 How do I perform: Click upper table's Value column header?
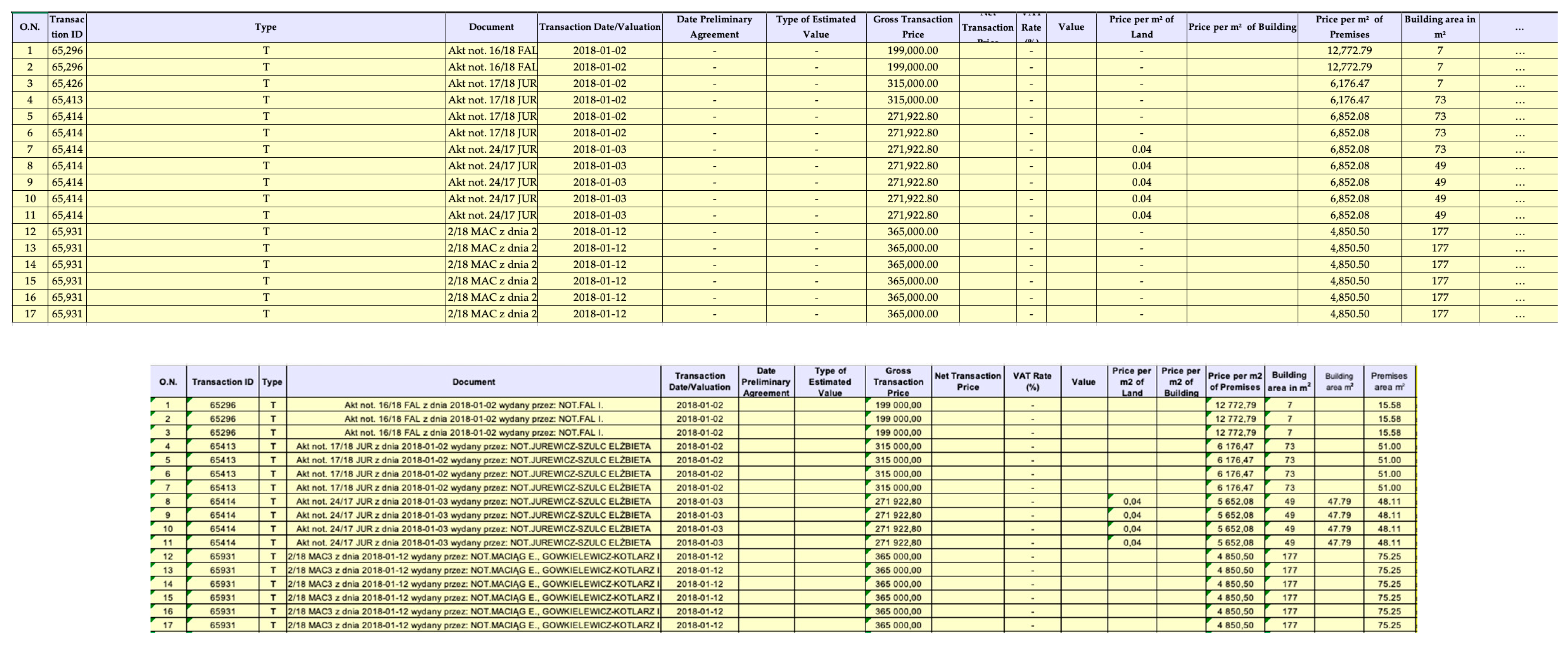(x=1071, y=27)
